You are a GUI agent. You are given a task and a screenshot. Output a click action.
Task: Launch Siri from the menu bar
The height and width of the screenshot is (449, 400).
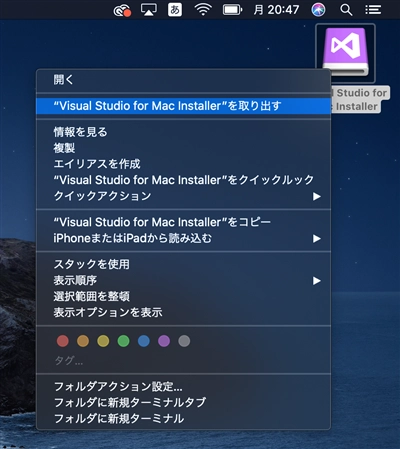pyautogui.click(x=318, y=10)
